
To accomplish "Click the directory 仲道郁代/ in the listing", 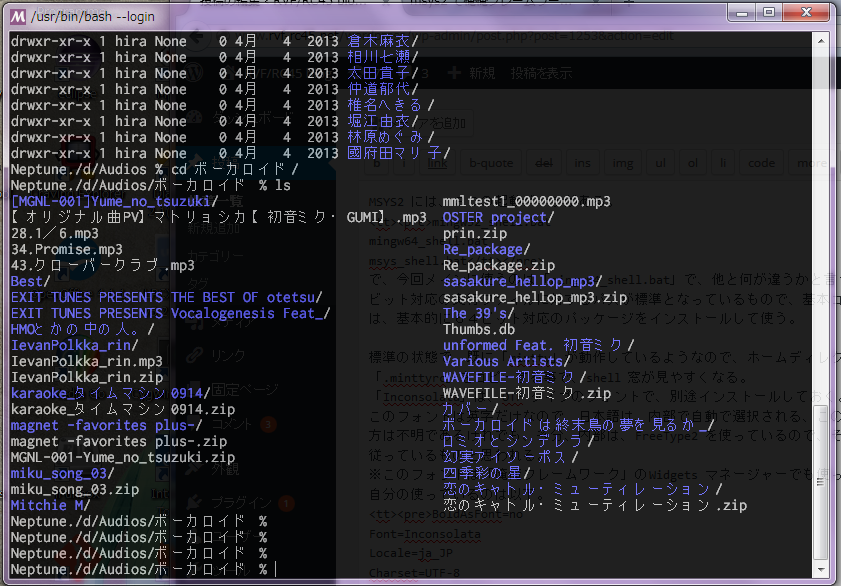I will click(x=382, y=89).
